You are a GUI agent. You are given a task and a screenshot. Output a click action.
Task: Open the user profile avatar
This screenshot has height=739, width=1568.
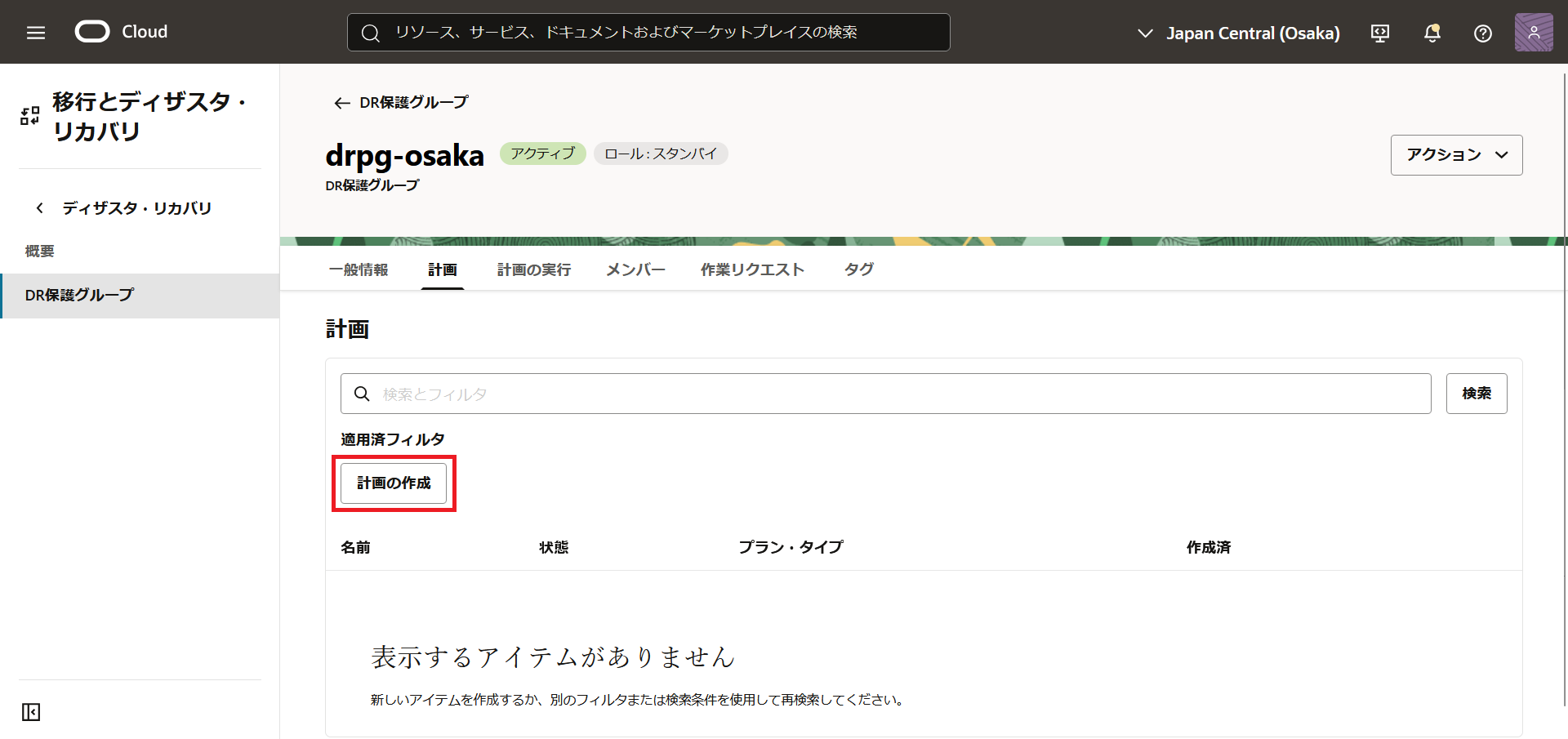1534,32
